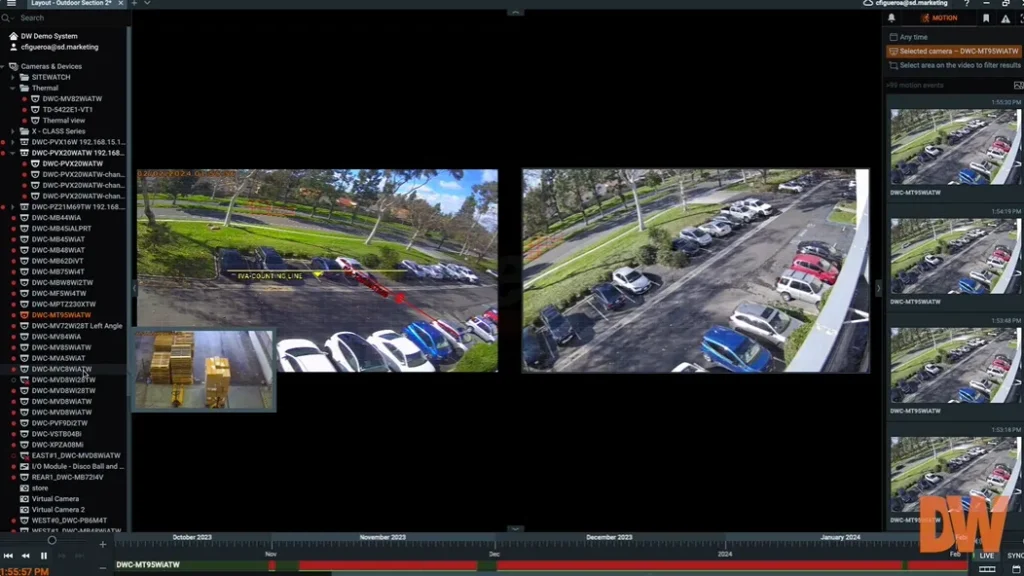Jump to previous chunk button
This screenshot has width=1024, height=576.
8,556
